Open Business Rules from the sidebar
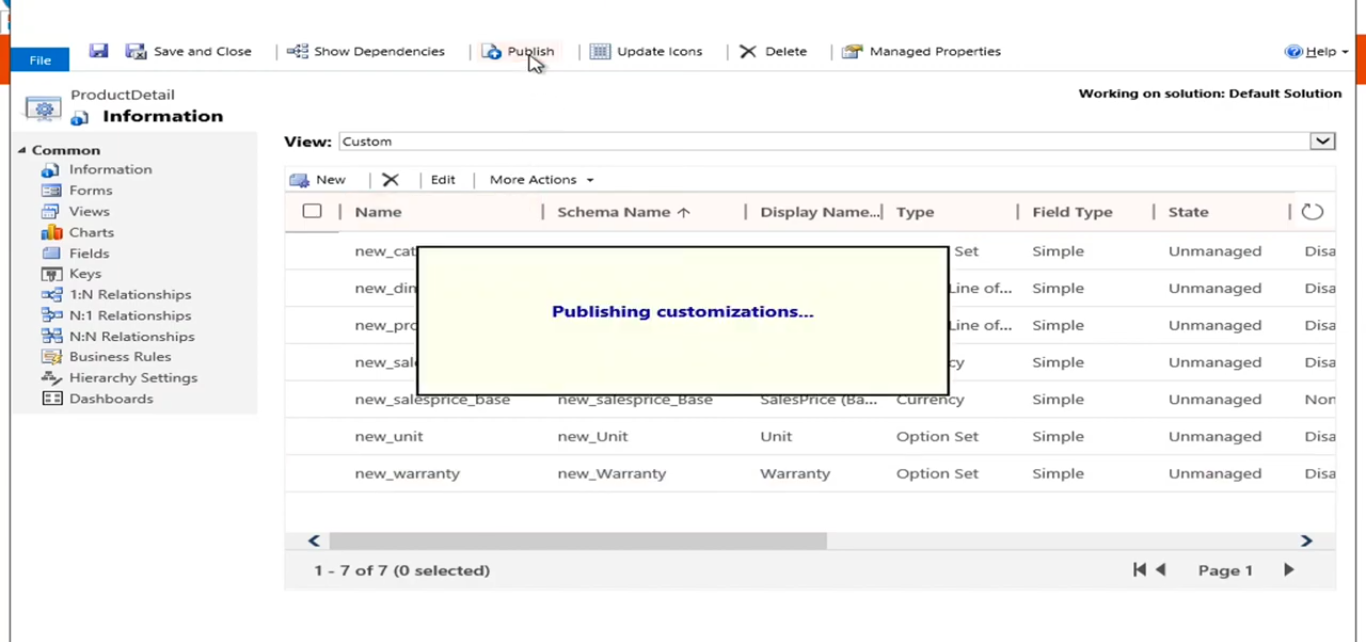The height and width of the screenshot is (642, 1366). (119, 356)
